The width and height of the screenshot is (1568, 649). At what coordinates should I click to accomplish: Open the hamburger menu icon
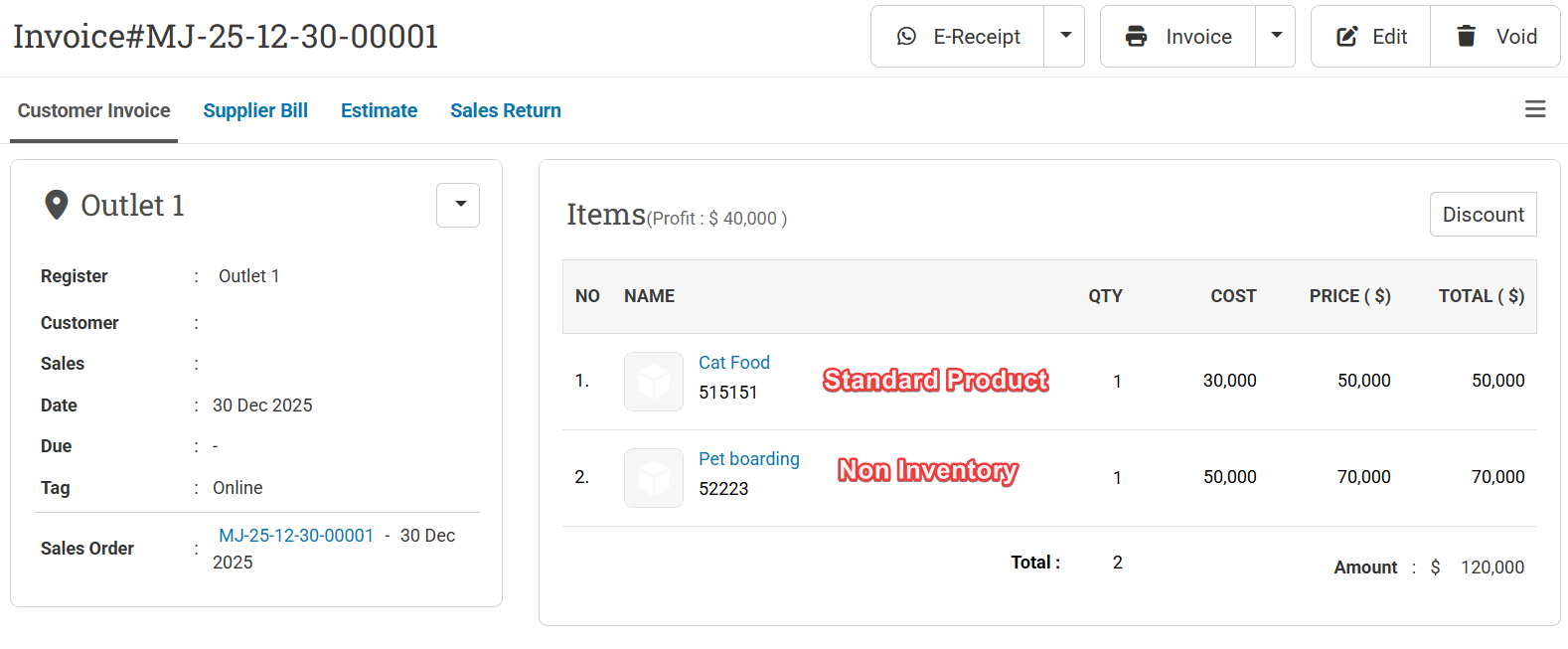click(x=1535, y=109)
